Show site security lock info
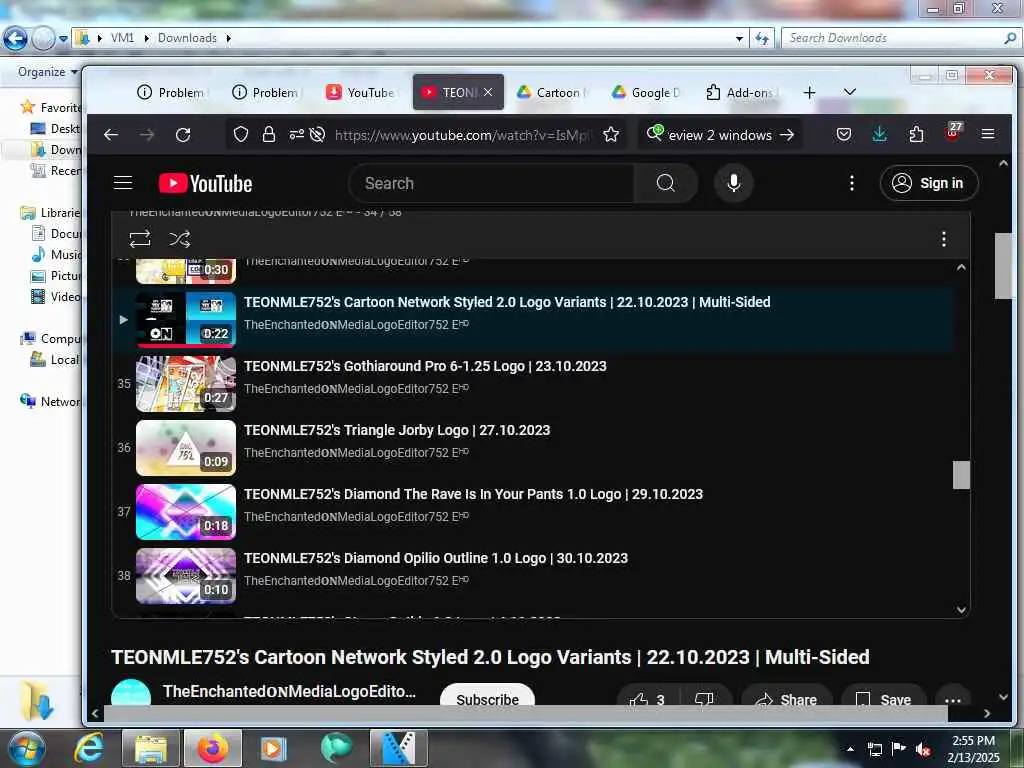The width and height of the screenshot is (1024, 768). point(268,135)
